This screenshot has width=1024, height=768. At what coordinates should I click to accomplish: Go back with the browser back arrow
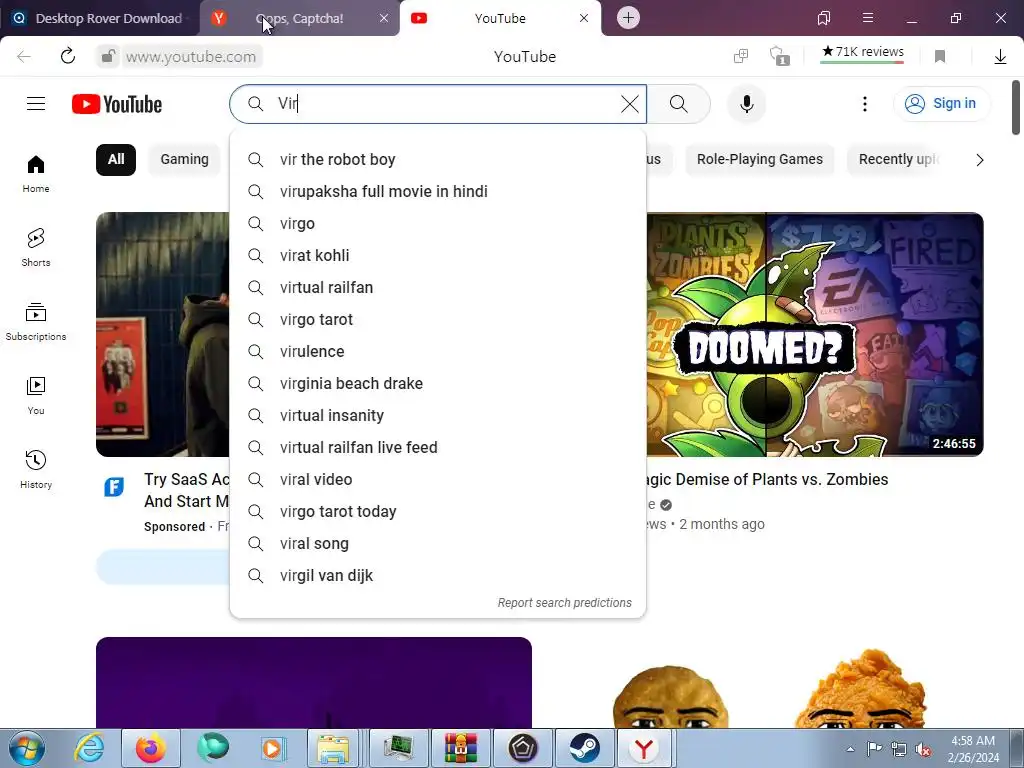pos(24,56)
